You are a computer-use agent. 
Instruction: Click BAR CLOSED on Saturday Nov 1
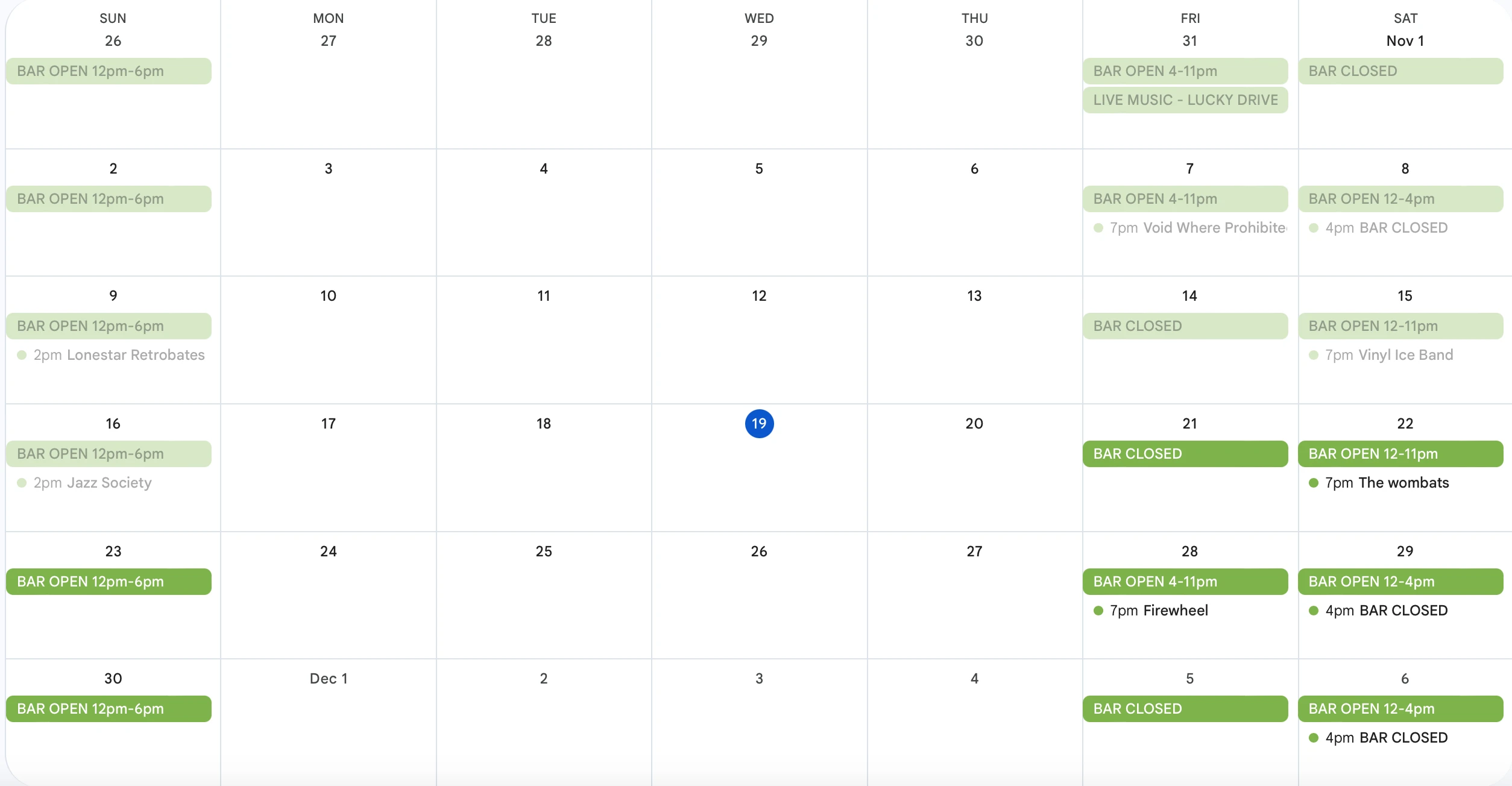point(1400,71)
